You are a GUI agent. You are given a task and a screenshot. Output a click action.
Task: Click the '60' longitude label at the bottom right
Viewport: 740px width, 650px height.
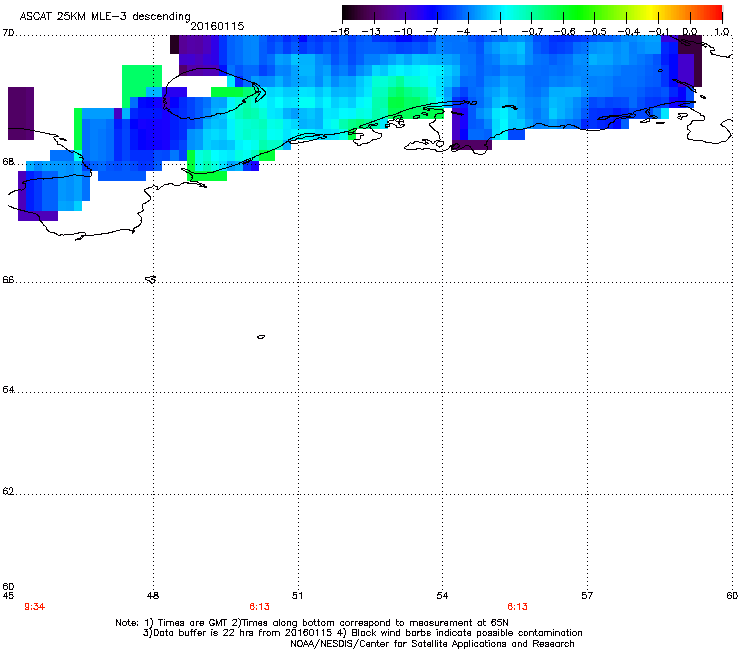point(732,596)
